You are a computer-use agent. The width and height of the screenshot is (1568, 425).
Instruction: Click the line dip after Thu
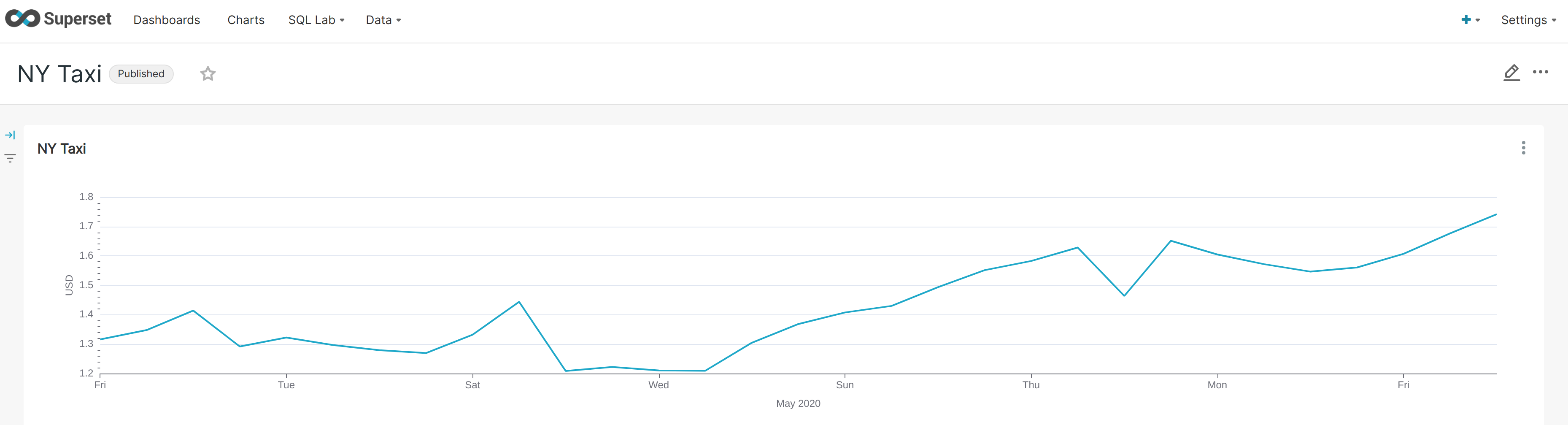(x=1124, y=295)
